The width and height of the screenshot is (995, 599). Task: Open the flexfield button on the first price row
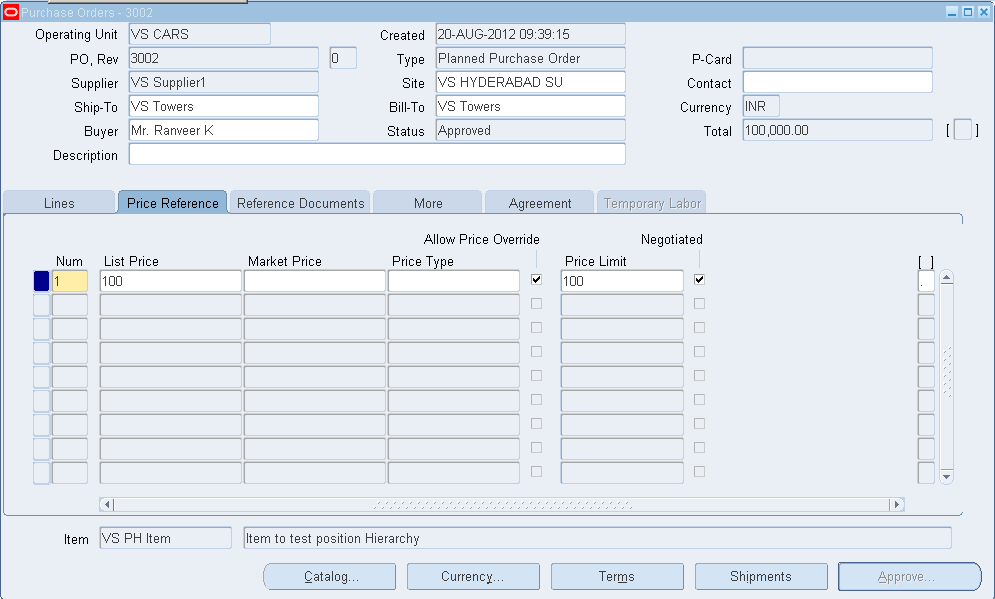click(925, 281)
